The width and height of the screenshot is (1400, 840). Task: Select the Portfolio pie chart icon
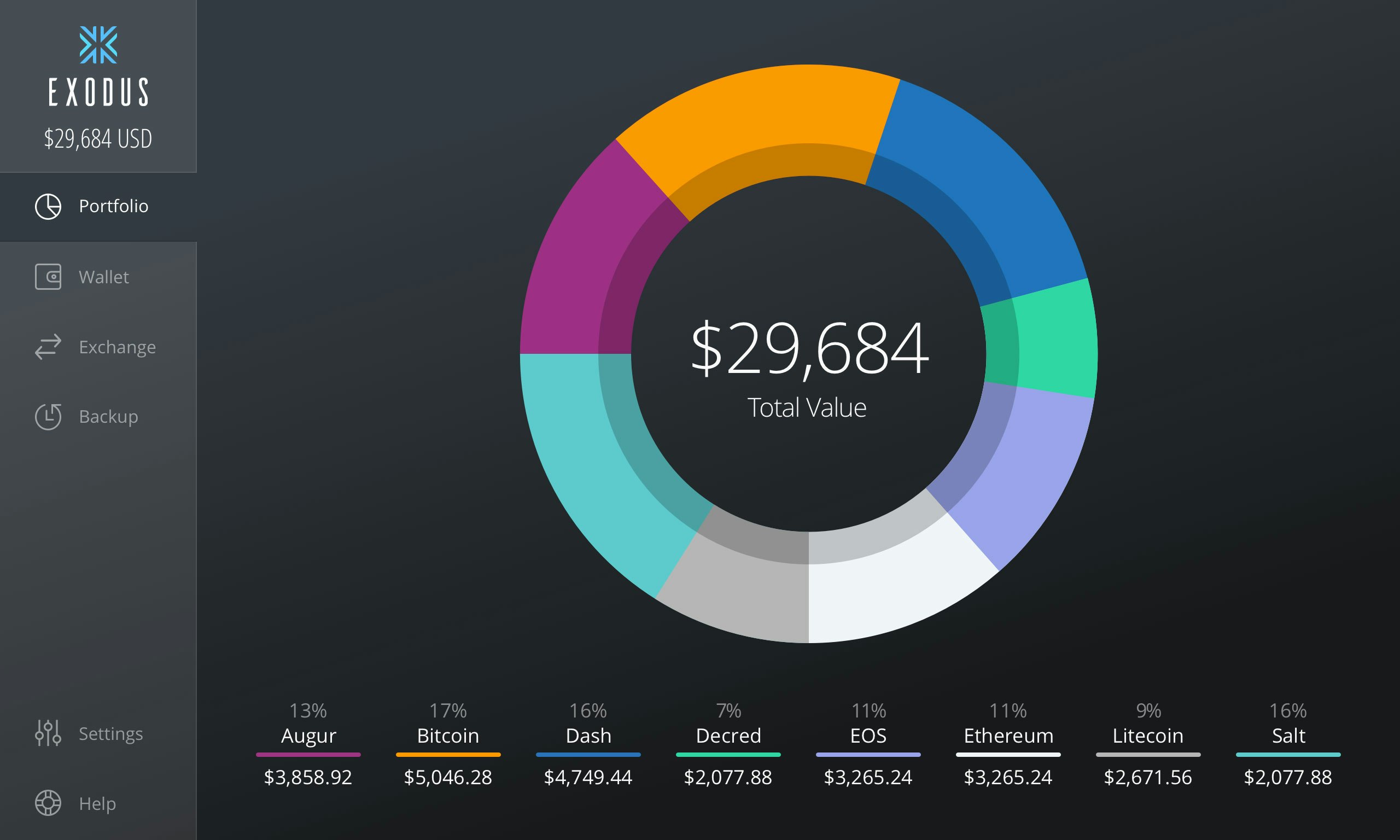(49, 206)
